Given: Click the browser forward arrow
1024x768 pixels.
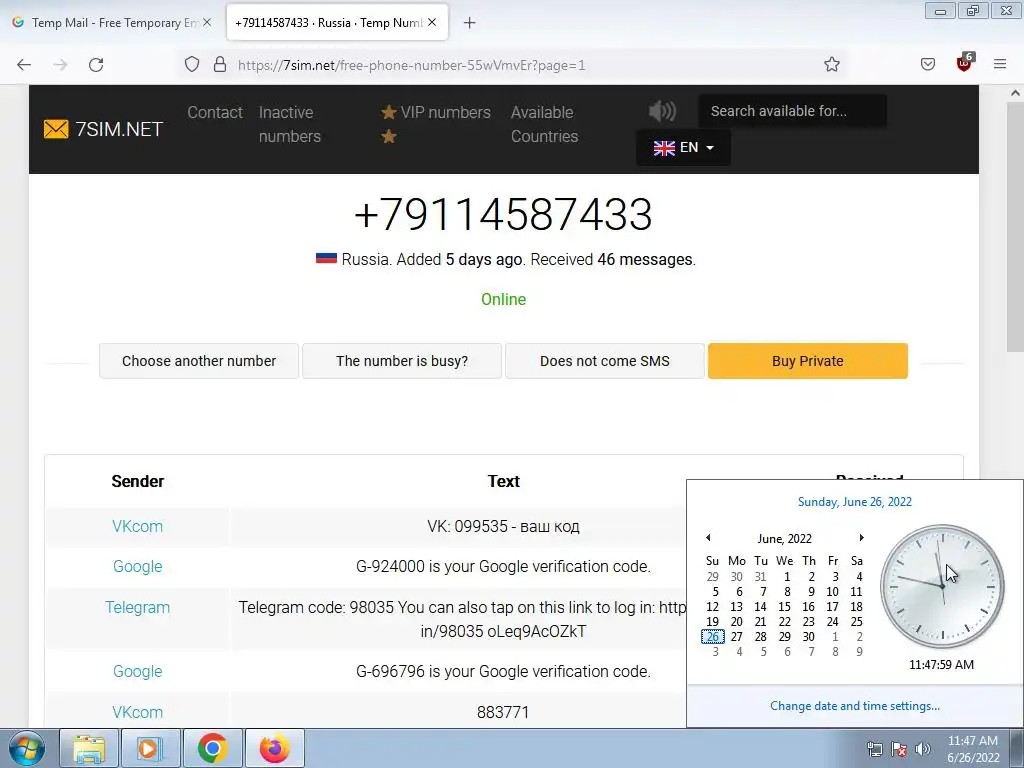Looking at the screenshot, I should pos(60,65).
